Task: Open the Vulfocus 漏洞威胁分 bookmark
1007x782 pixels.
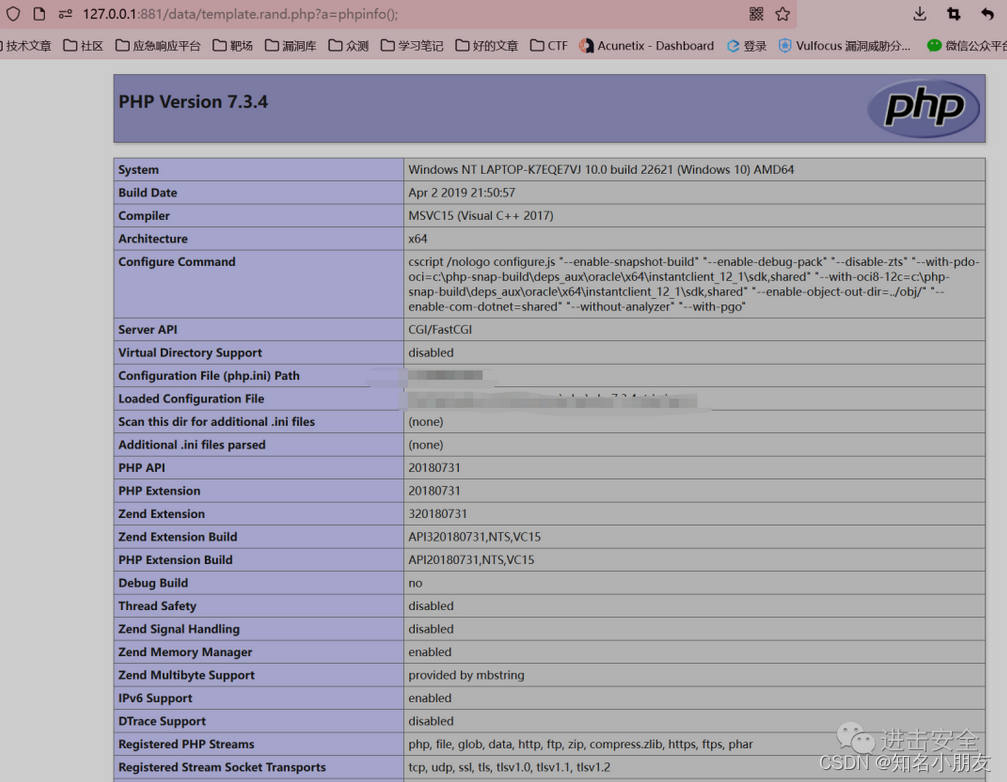Action: [x=845, y=46]
